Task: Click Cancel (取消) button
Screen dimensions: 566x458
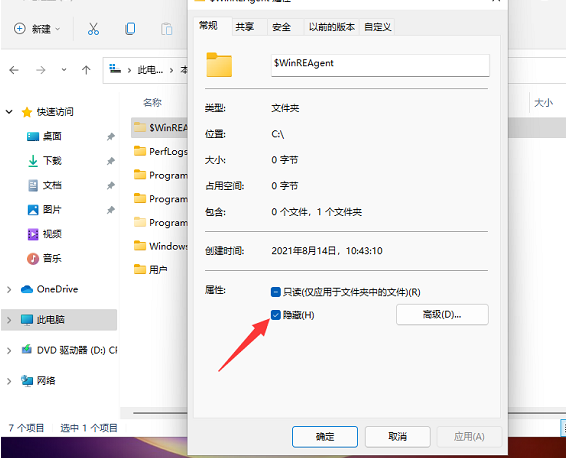Action: pos(397,437)
